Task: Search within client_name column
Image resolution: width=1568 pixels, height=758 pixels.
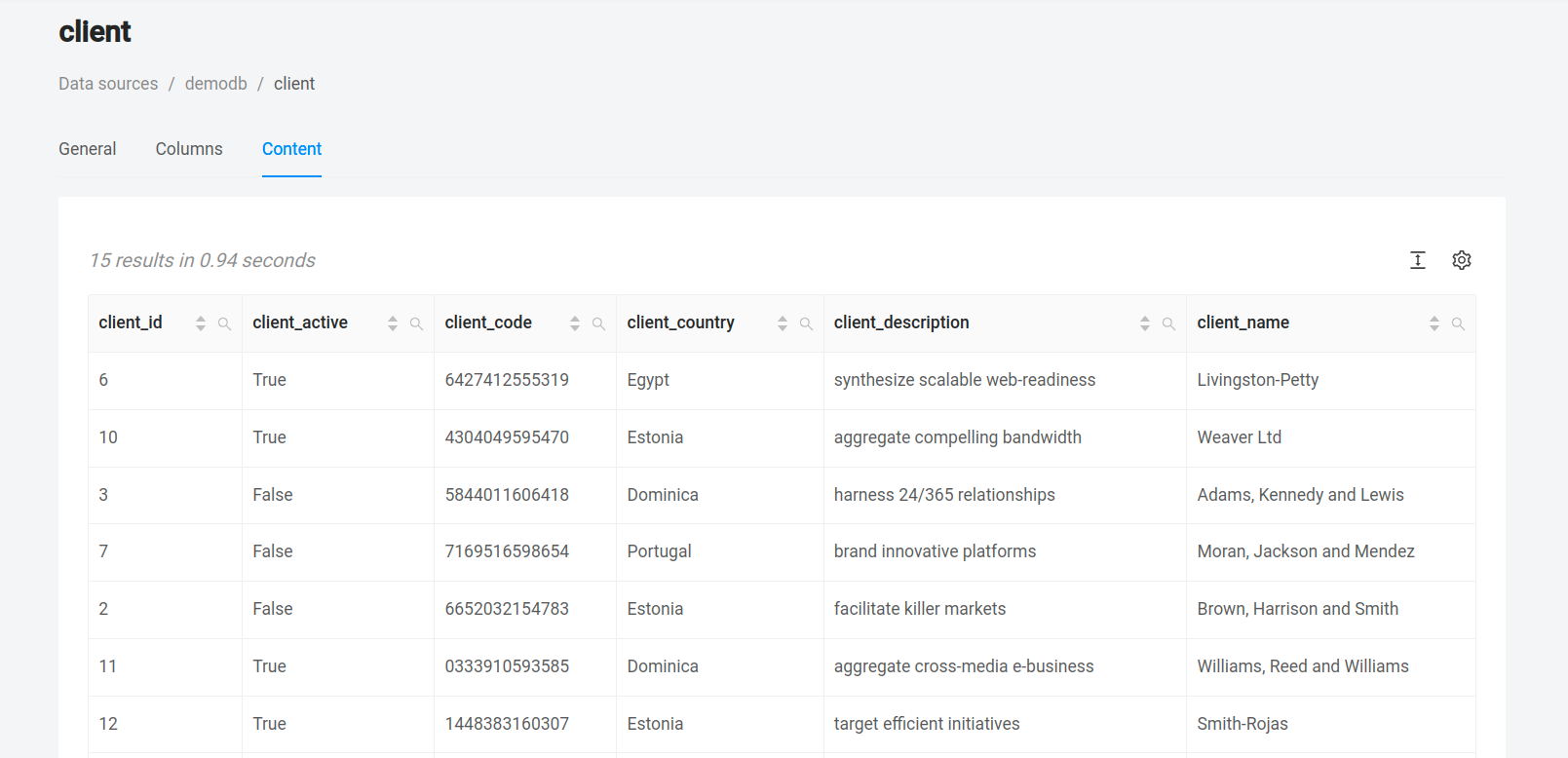Action: 1458,323
